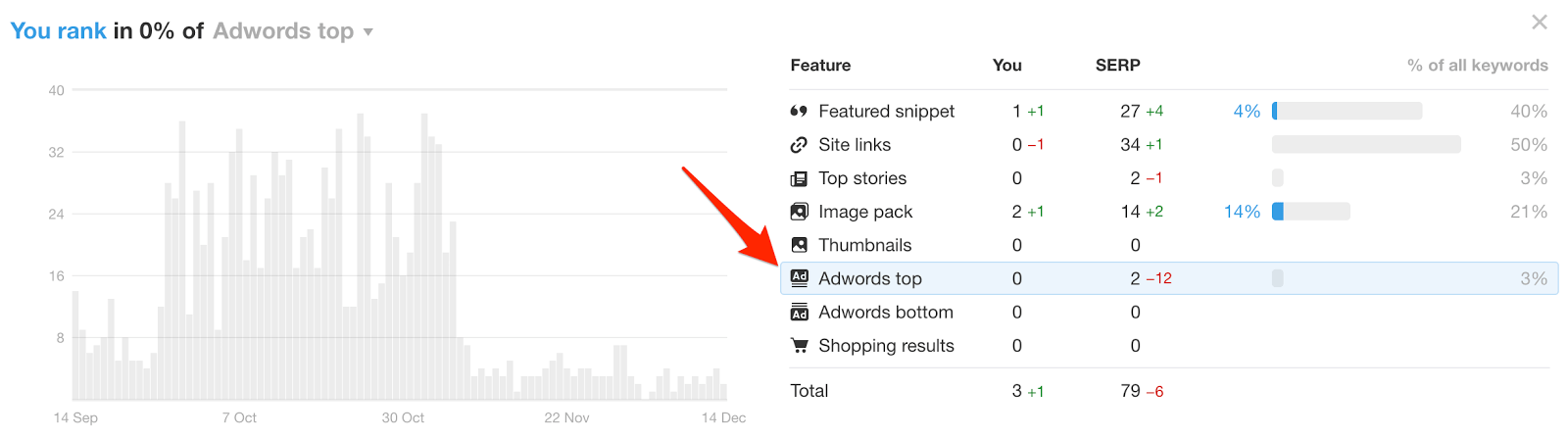The height and width of the screenshot is (438, 1568).
Task: Click the Adwords top ad icon
Action: pyautogui.click(x=799, y=278)
